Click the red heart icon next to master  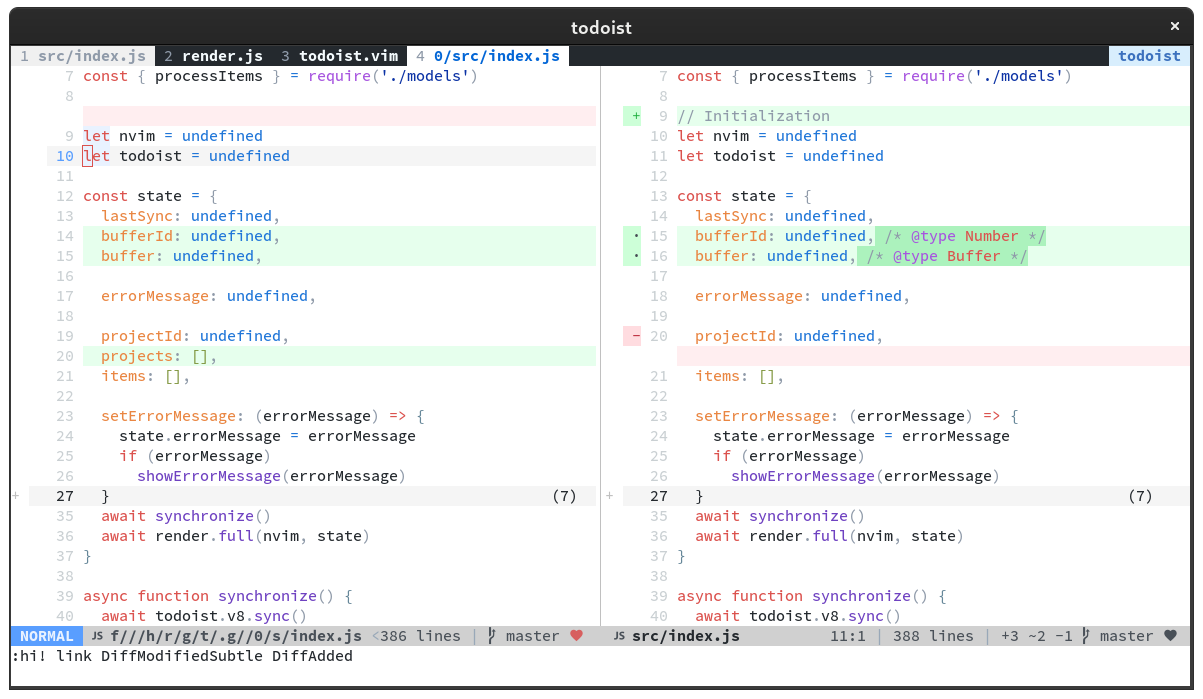(578, 634)
